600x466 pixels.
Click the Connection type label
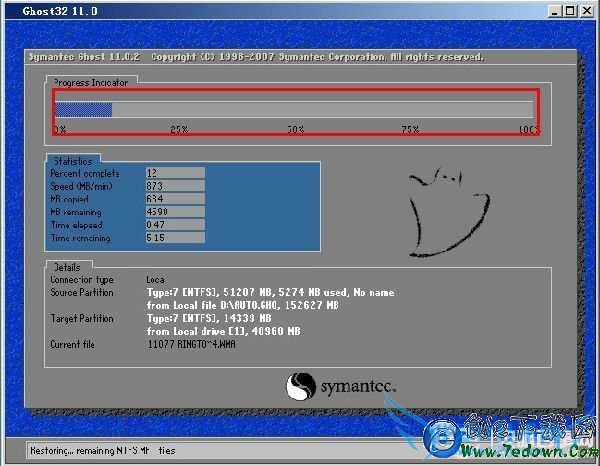82,280
